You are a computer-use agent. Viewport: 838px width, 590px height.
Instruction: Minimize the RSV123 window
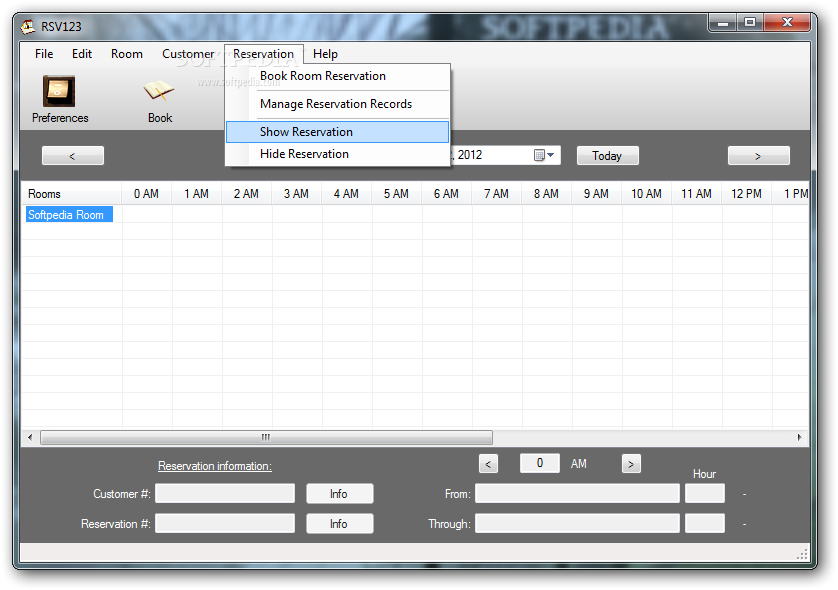click(723, 22)
